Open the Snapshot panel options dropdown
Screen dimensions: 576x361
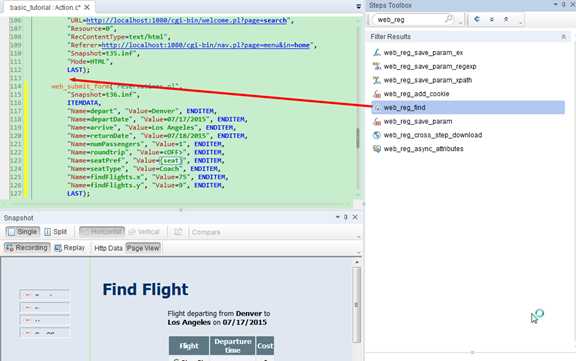coord(337,217)
